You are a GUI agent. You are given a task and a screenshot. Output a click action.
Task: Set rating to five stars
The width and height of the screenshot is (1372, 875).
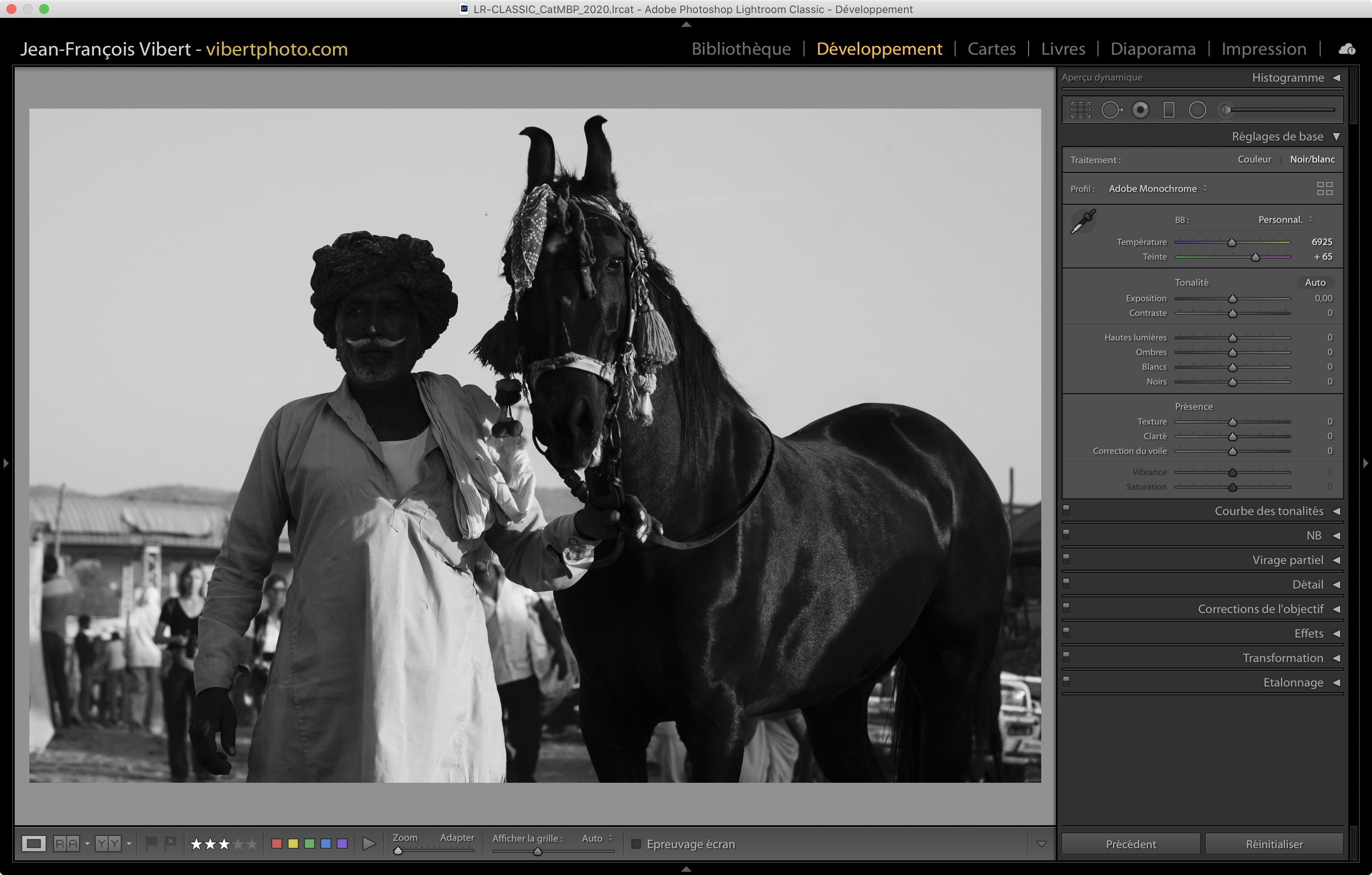pos(252,844)
